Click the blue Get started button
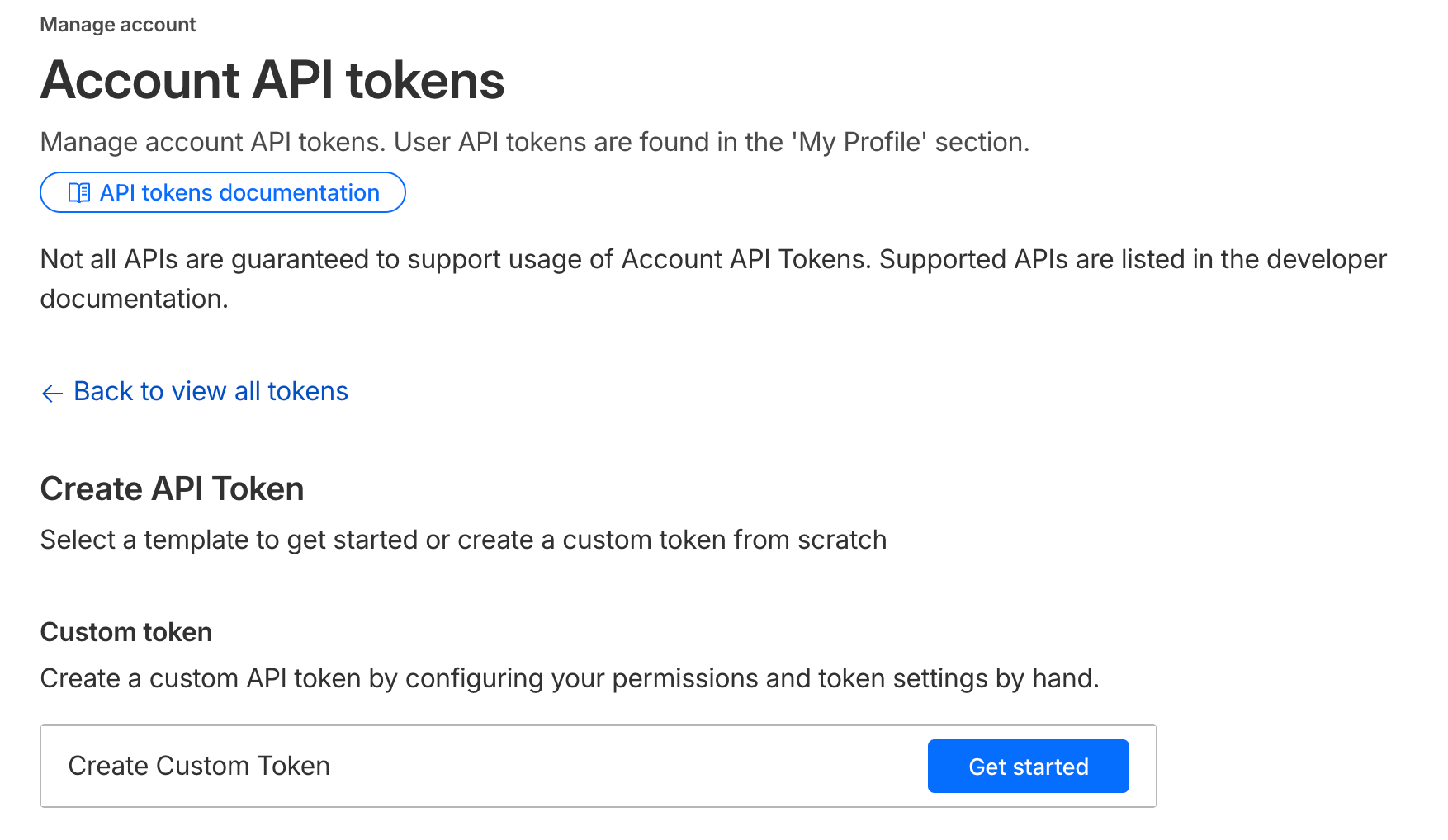 [x=1028, y=767]
